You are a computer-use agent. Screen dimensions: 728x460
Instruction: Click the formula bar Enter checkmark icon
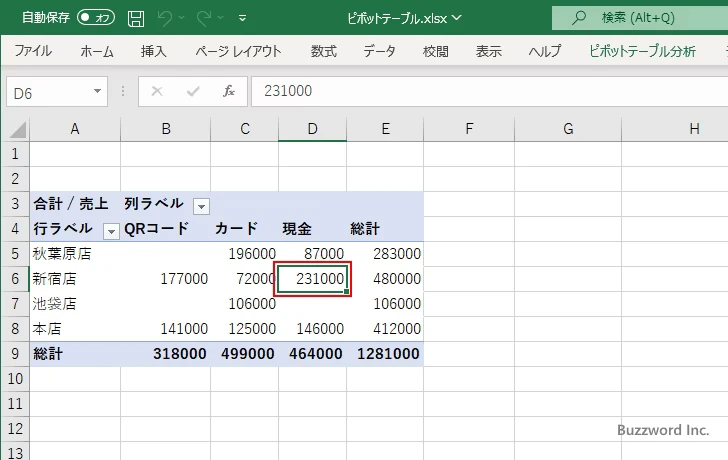(x=193, y=91)
